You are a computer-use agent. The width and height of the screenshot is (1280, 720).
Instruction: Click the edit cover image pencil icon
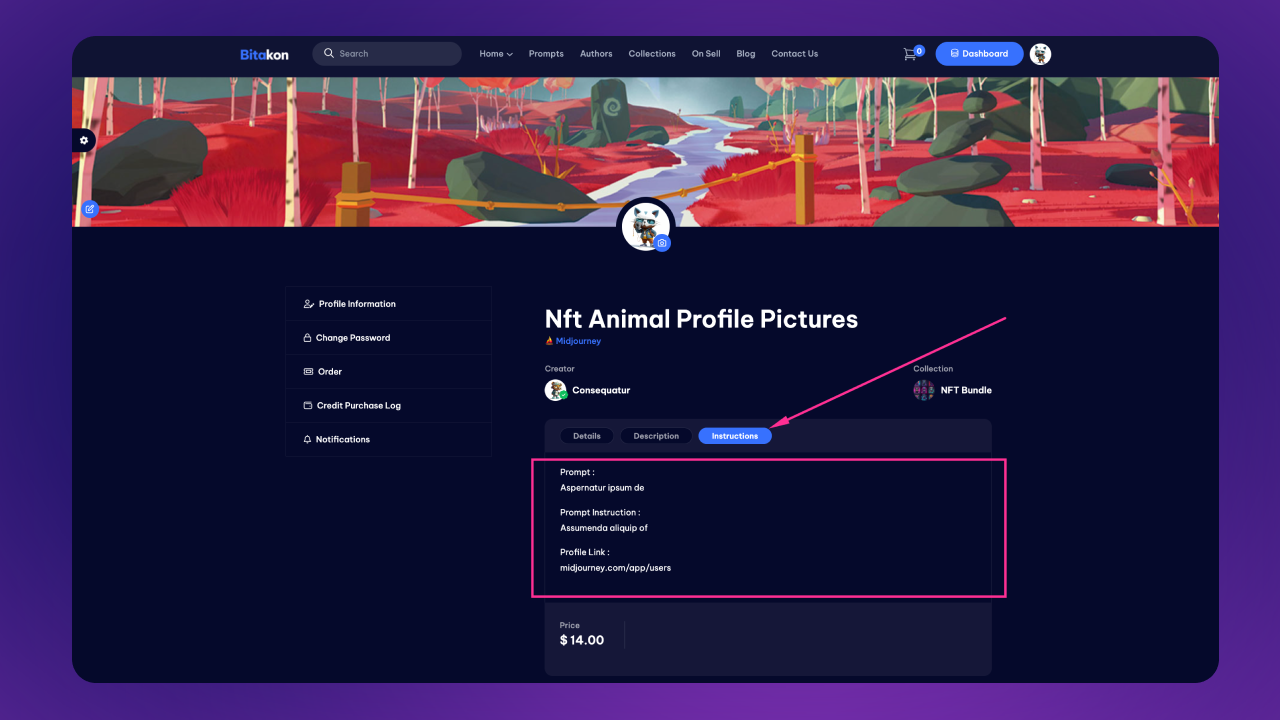pos(90,209)
